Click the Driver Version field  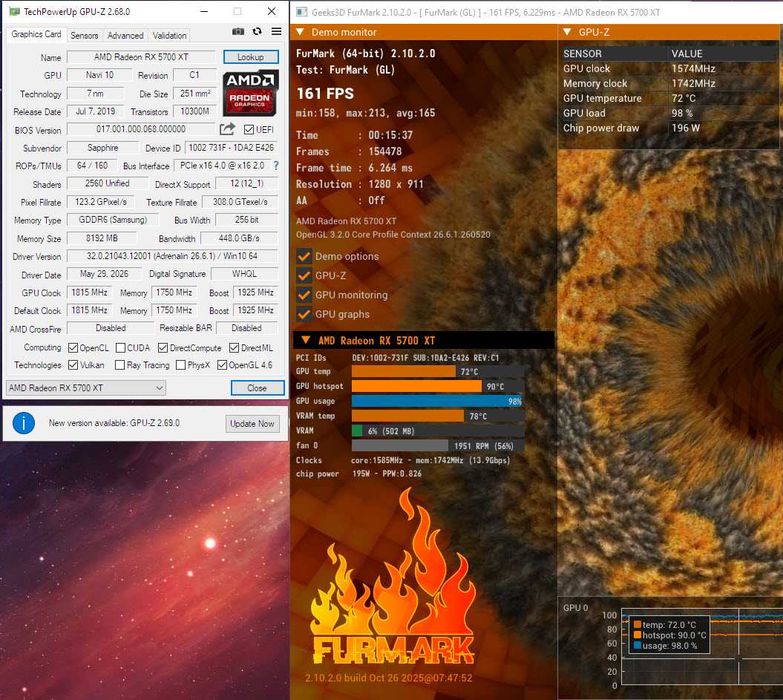point(172,256)
